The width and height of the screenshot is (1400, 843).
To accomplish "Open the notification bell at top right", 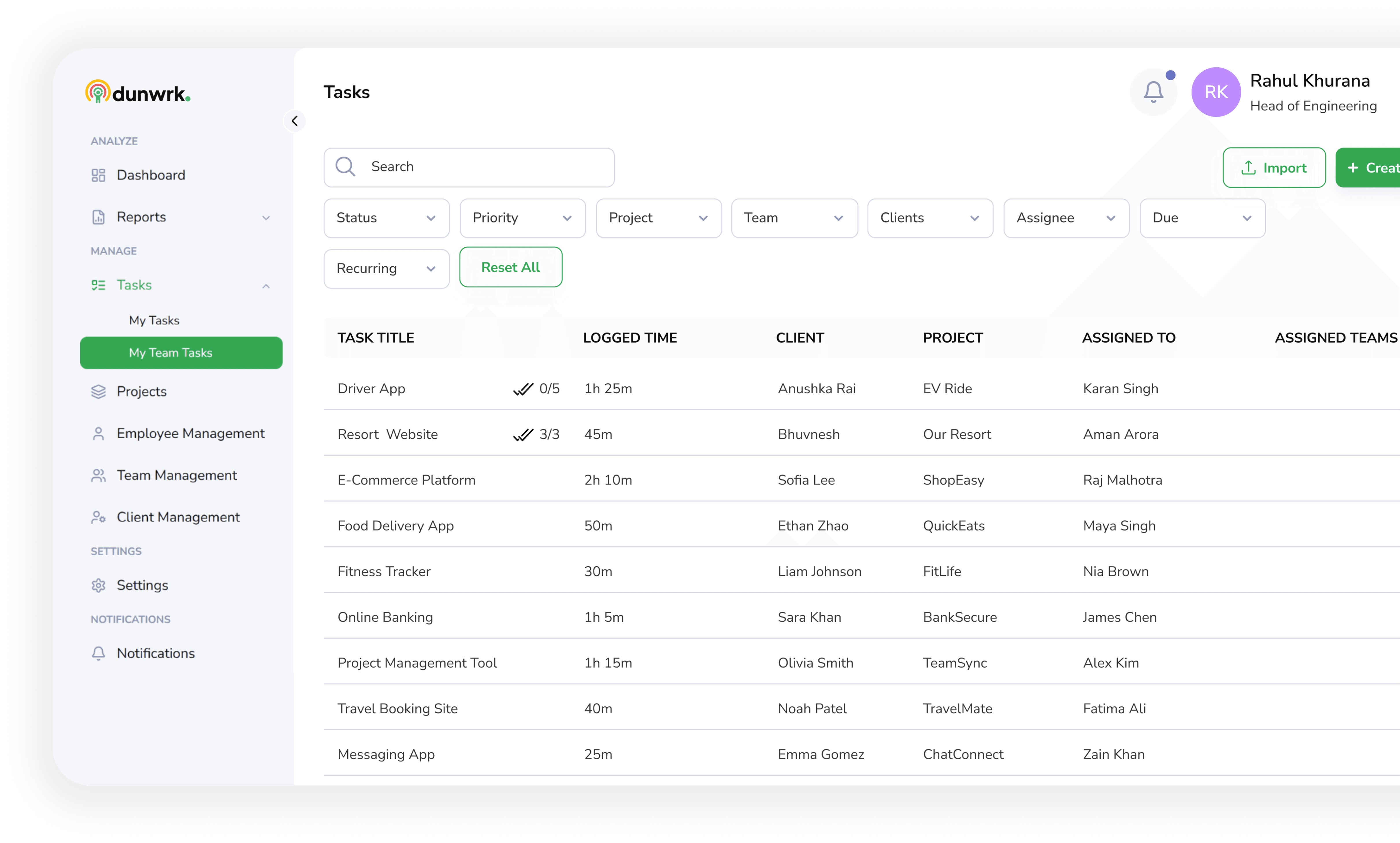I will [1154, 92].
